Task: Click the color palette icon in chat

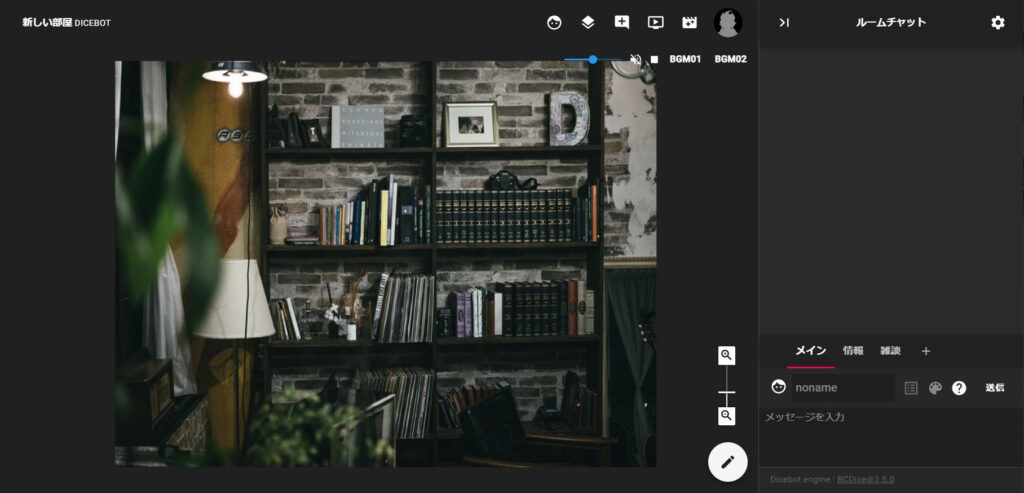Action: pos(935,388)
